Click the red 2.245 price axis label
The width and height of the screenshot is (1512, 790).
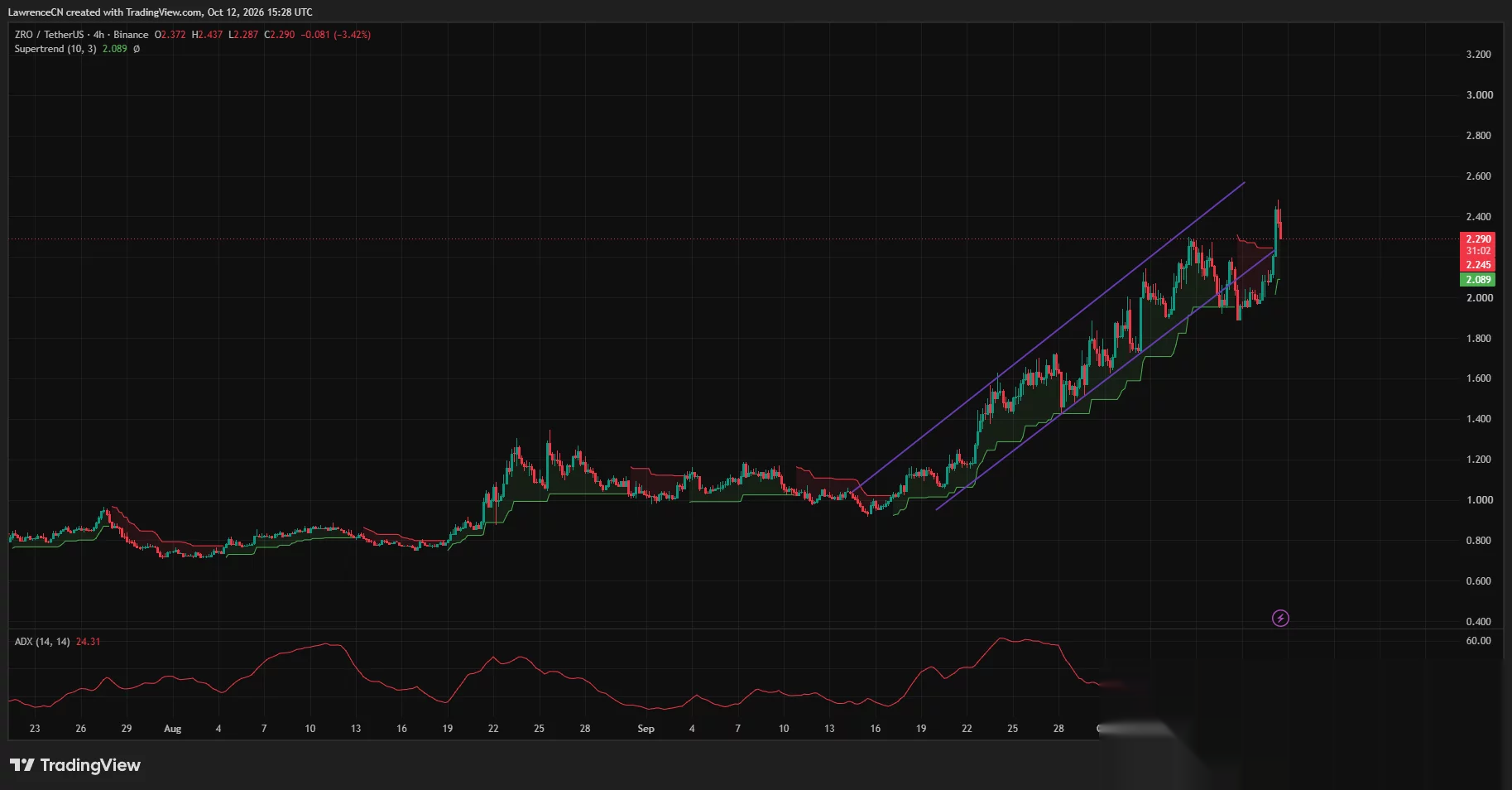[1477, 265]
